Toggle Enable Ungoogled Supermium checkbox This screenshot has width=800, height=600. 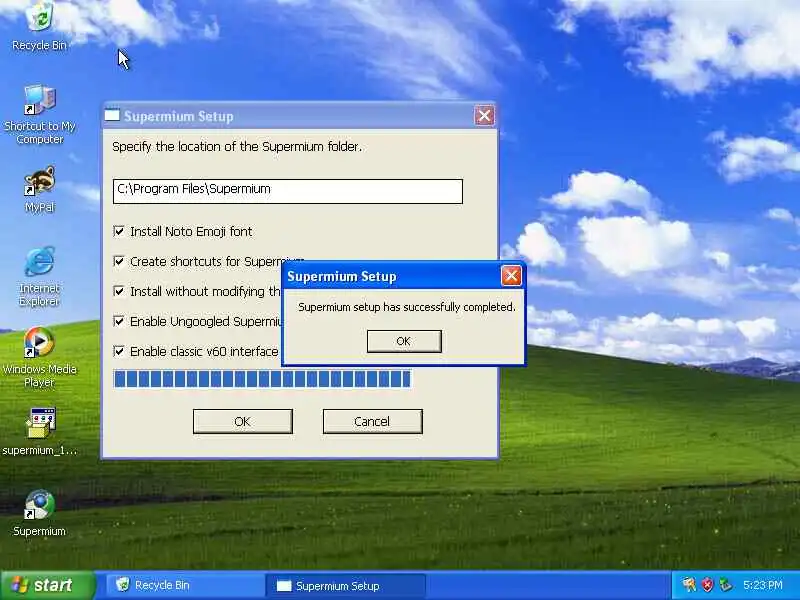pos(119,321)
